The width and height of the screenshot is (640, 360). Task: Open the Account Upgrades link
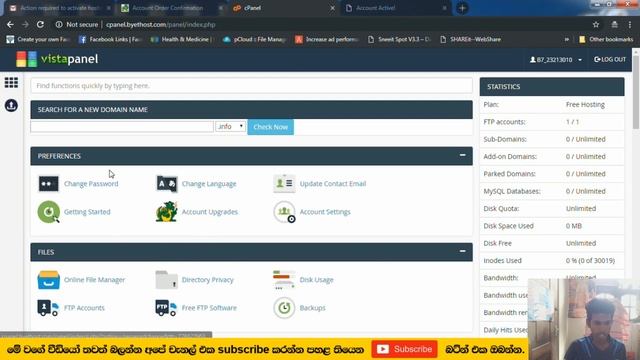pyautogui.click(x=210, y=212)
